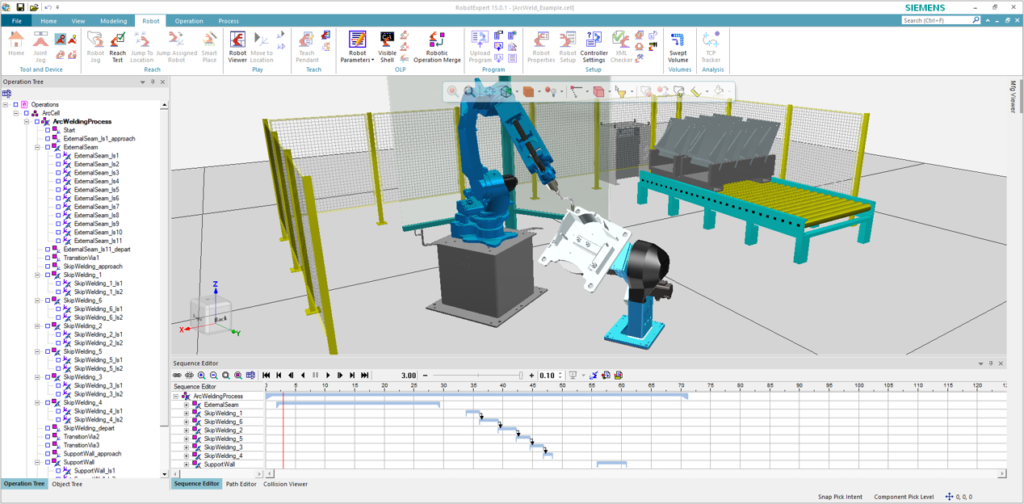Open the Mfg Viewer side panel

tap(1014, 99)
